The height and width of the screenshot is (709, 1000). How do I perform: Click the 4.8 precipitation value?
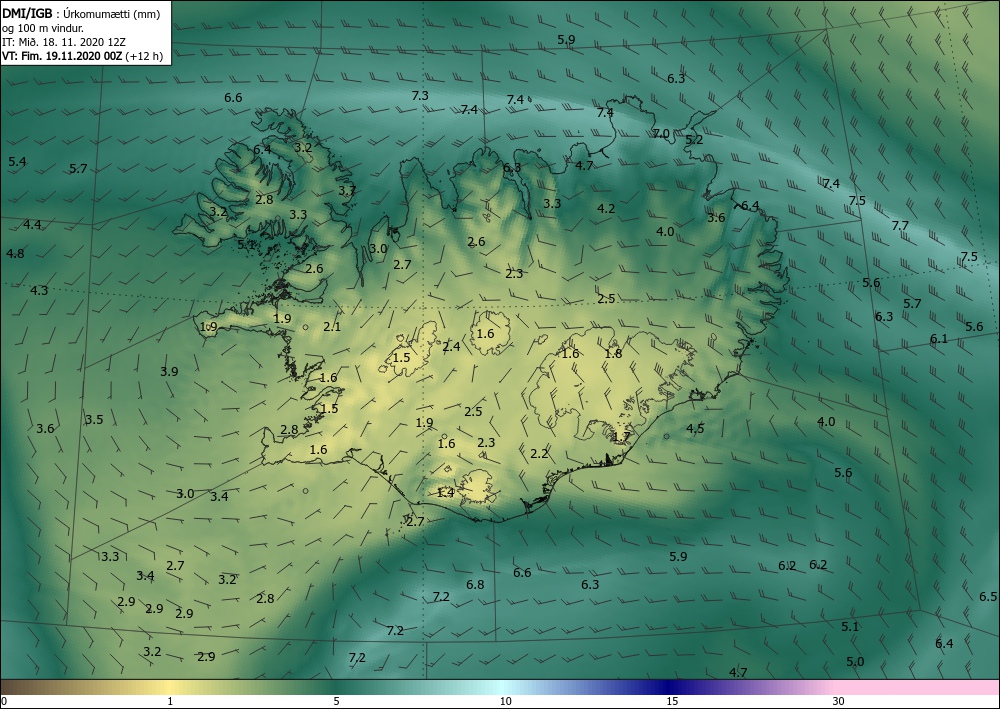click(15, 254)
